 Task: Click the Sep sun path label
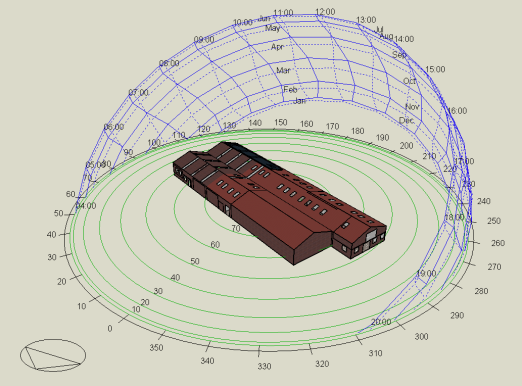point(399,55)
